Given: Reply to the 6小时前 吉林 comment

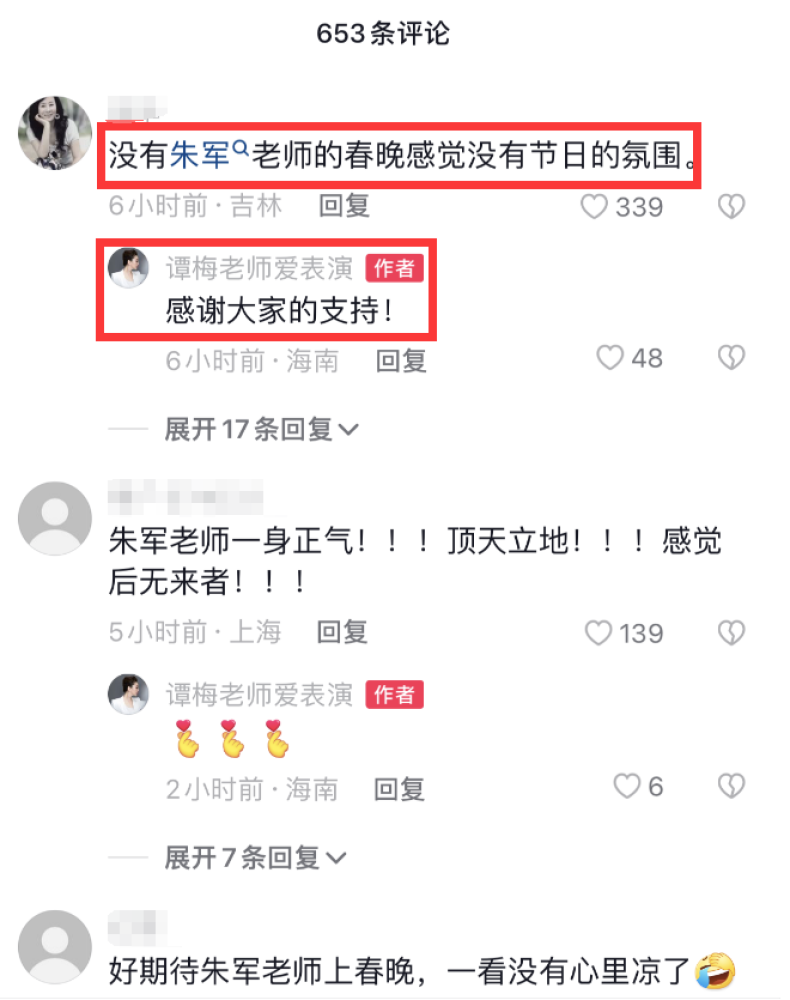Looking at the screenshot, I should point(344,206).
